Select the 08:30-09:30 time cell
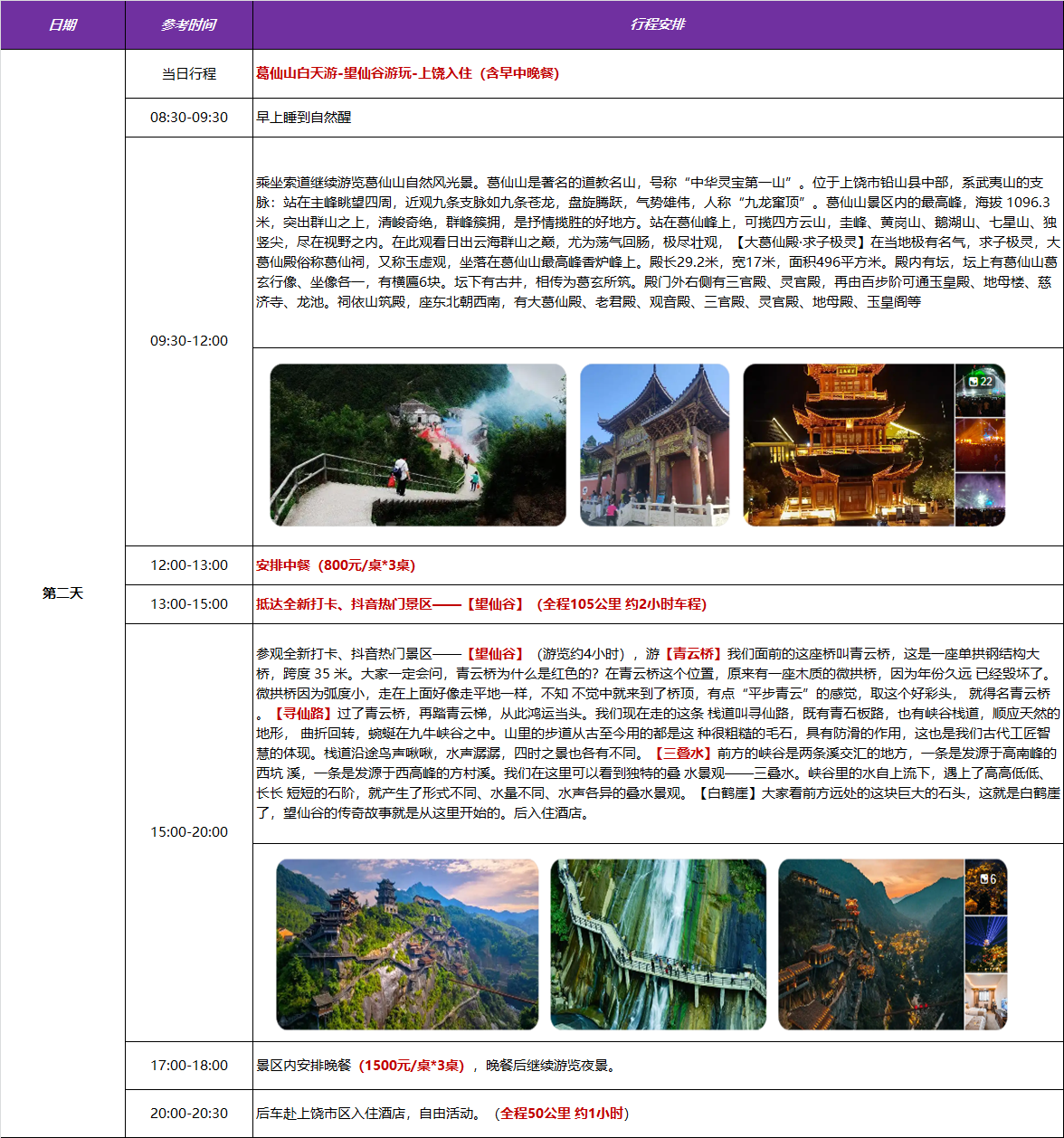This screenshot has height=1138, width=1064. click(188, 118)
